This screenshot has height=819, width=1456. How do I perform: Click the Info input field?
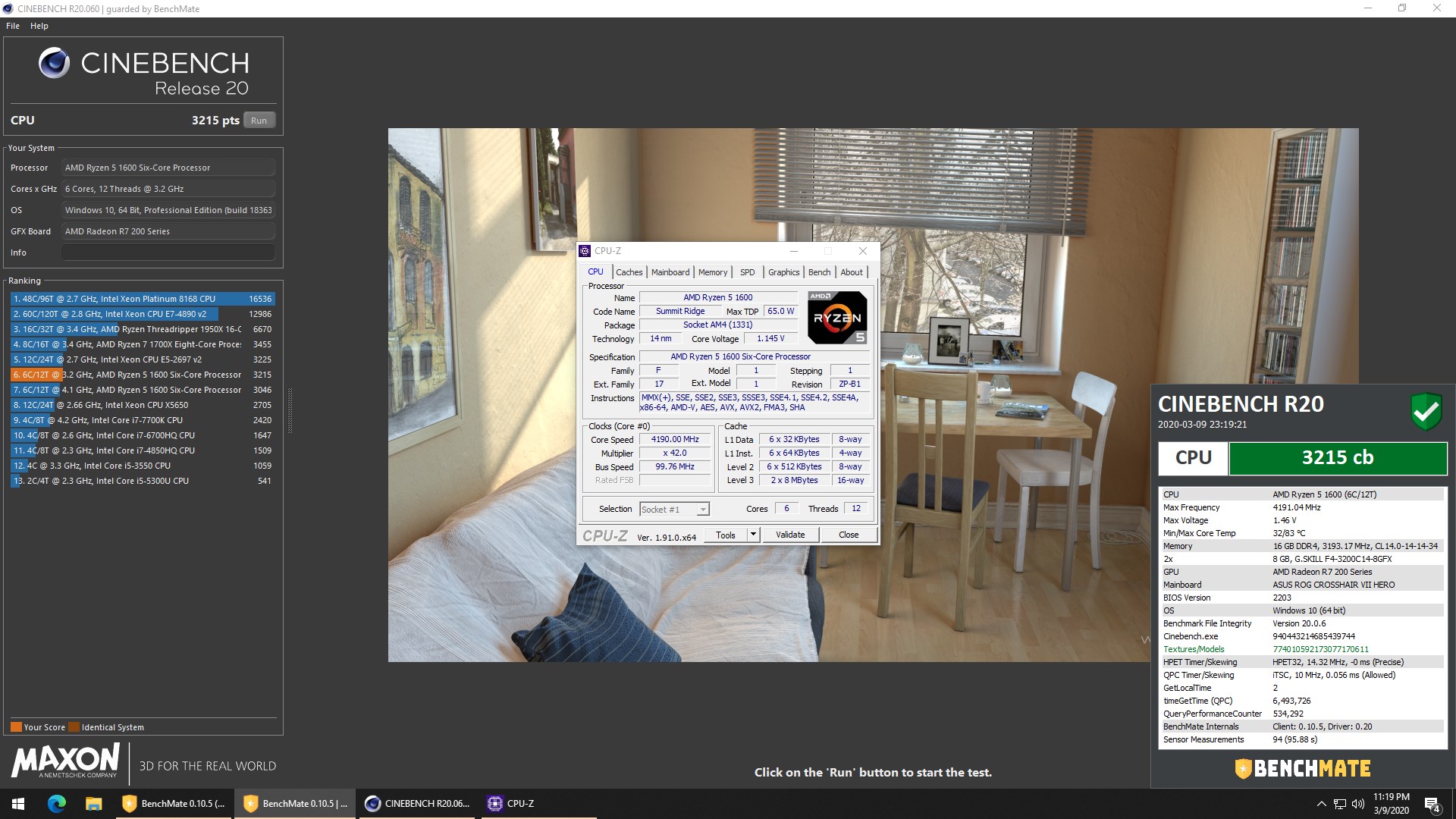(x=168, y=253)
